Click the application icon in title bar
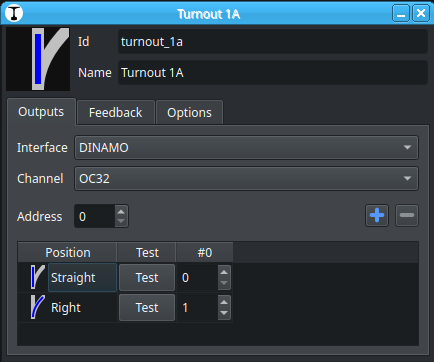The height and width of the screenshot is (362, 434). [14, 13]
